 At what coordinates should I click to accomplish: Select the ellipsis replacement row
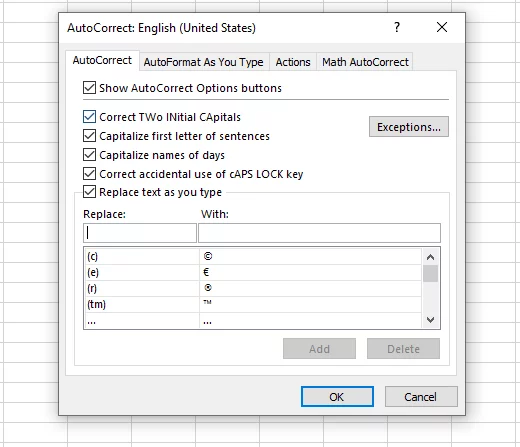point(253,321)
